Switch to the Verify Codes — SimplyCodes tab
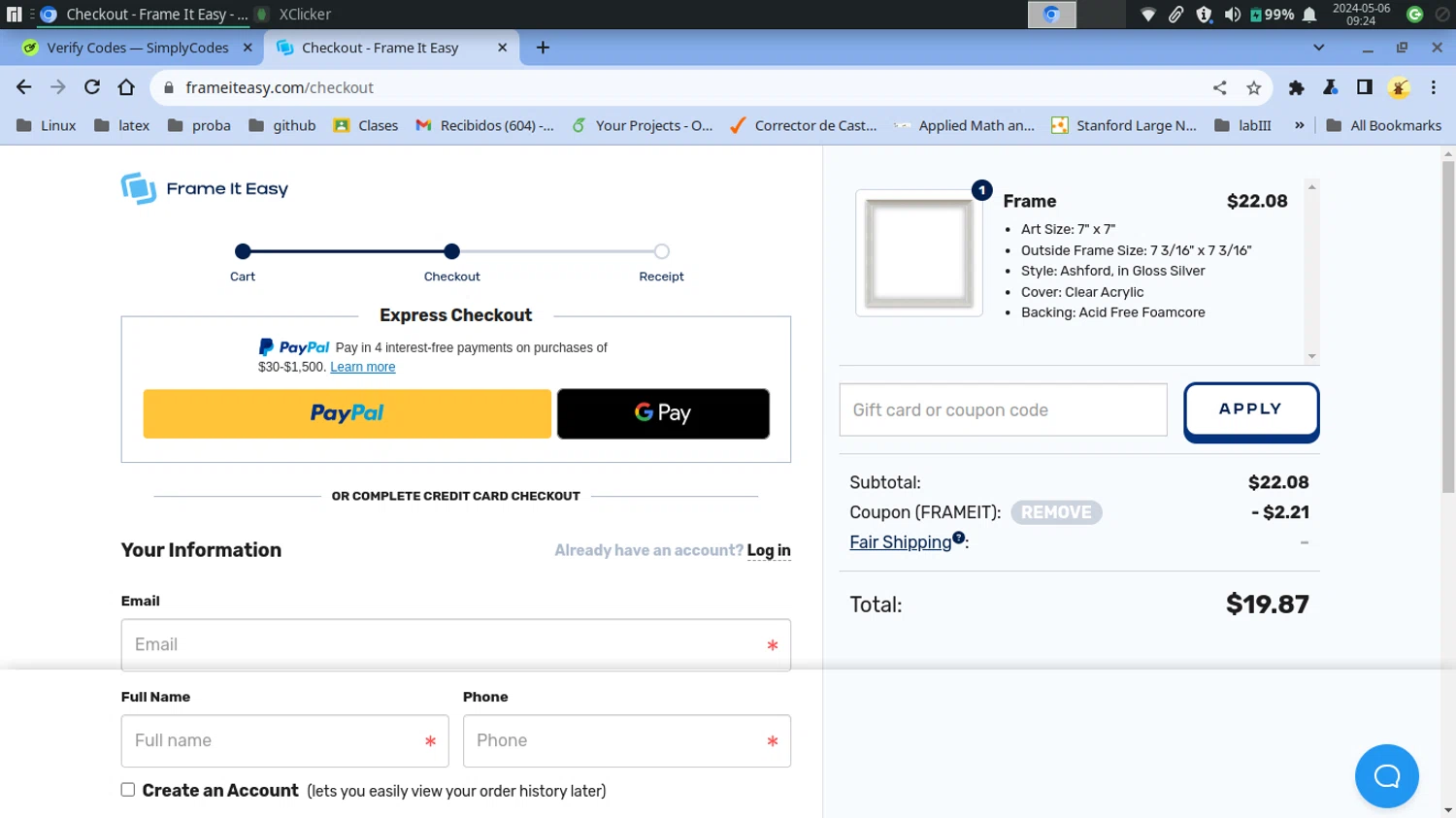Image resolution: width=1456 pixels, height=818 pixels. coord(138,48)
